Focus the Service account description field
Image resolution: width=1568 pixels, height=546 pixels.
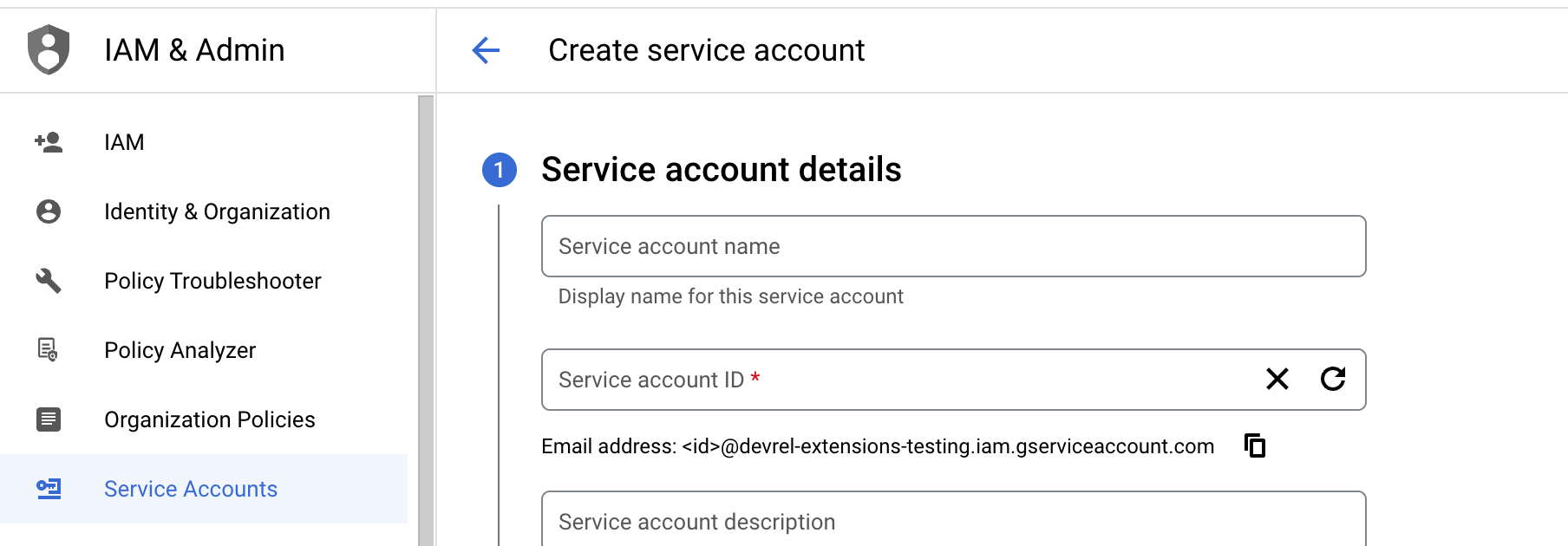point(952,522)
